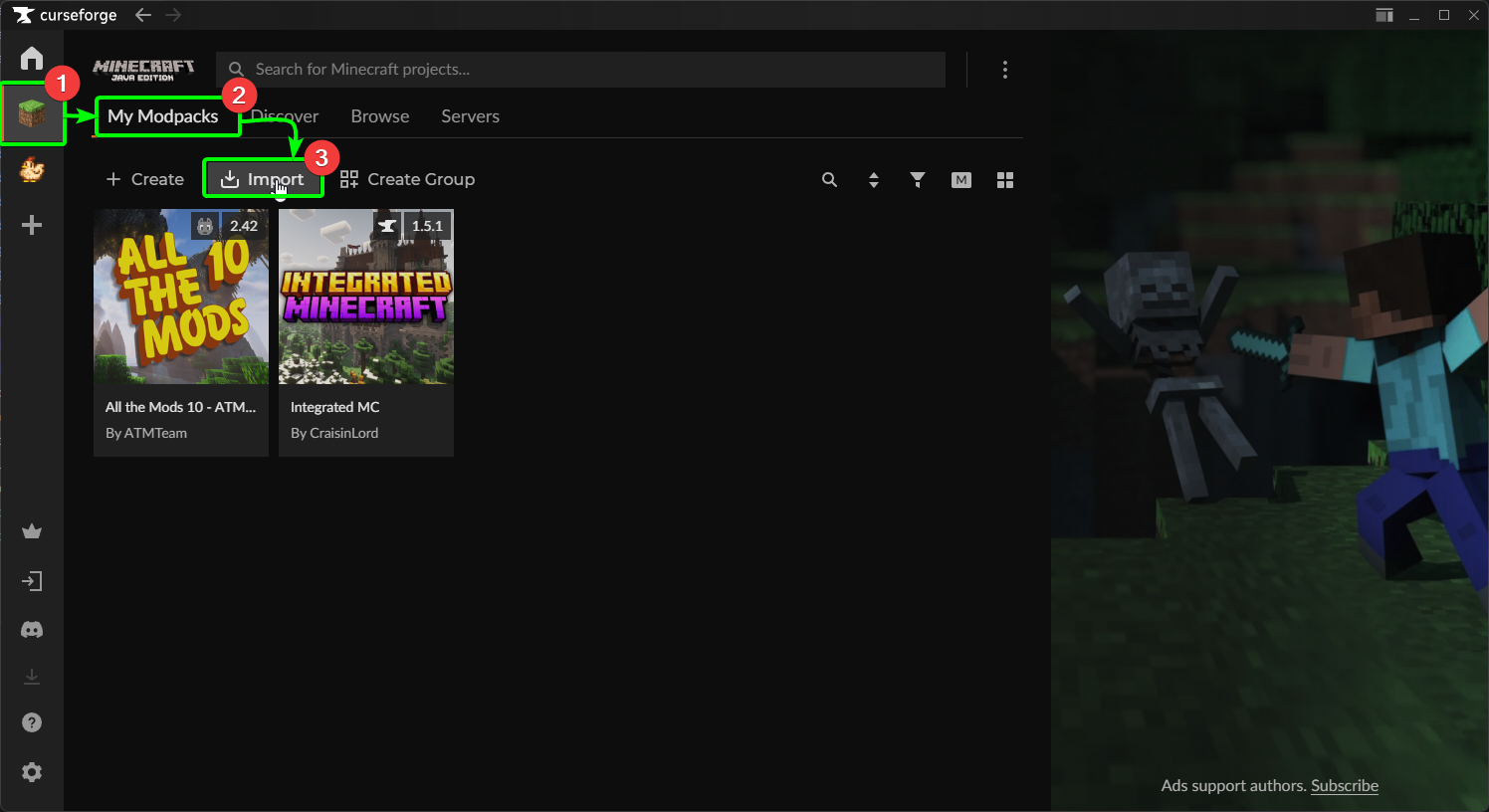Open the downloads icon in sidebar
This screenshot has height=812, width=1489.
[32, 677]
